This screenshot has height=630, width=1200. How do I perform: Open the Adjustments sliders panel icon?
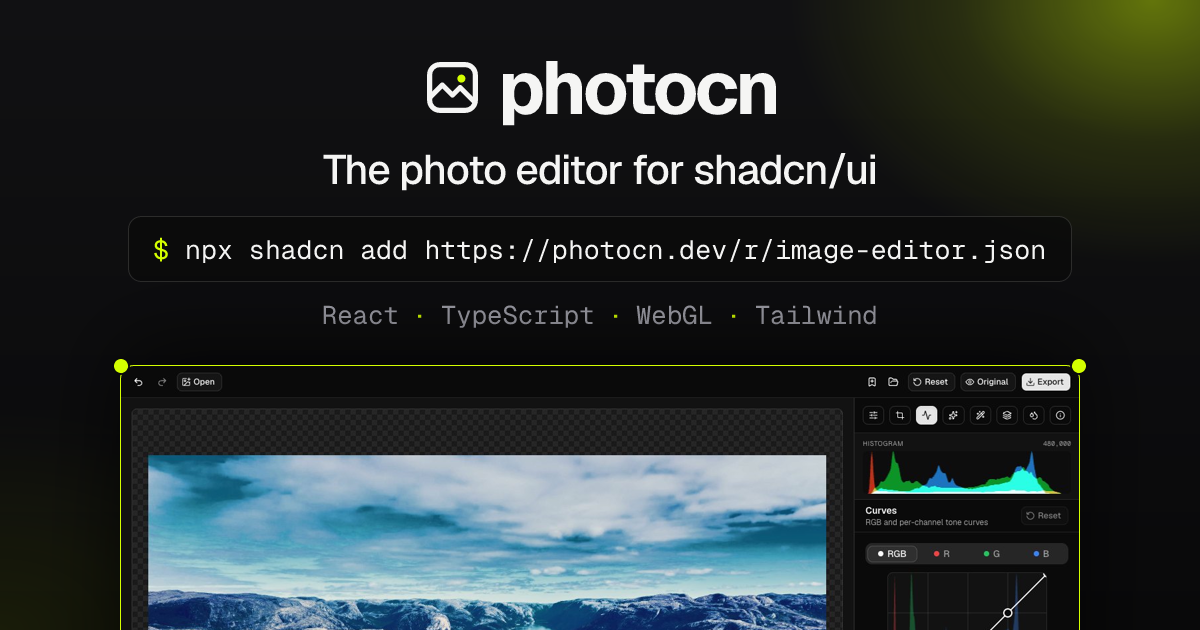click(874, 415)
